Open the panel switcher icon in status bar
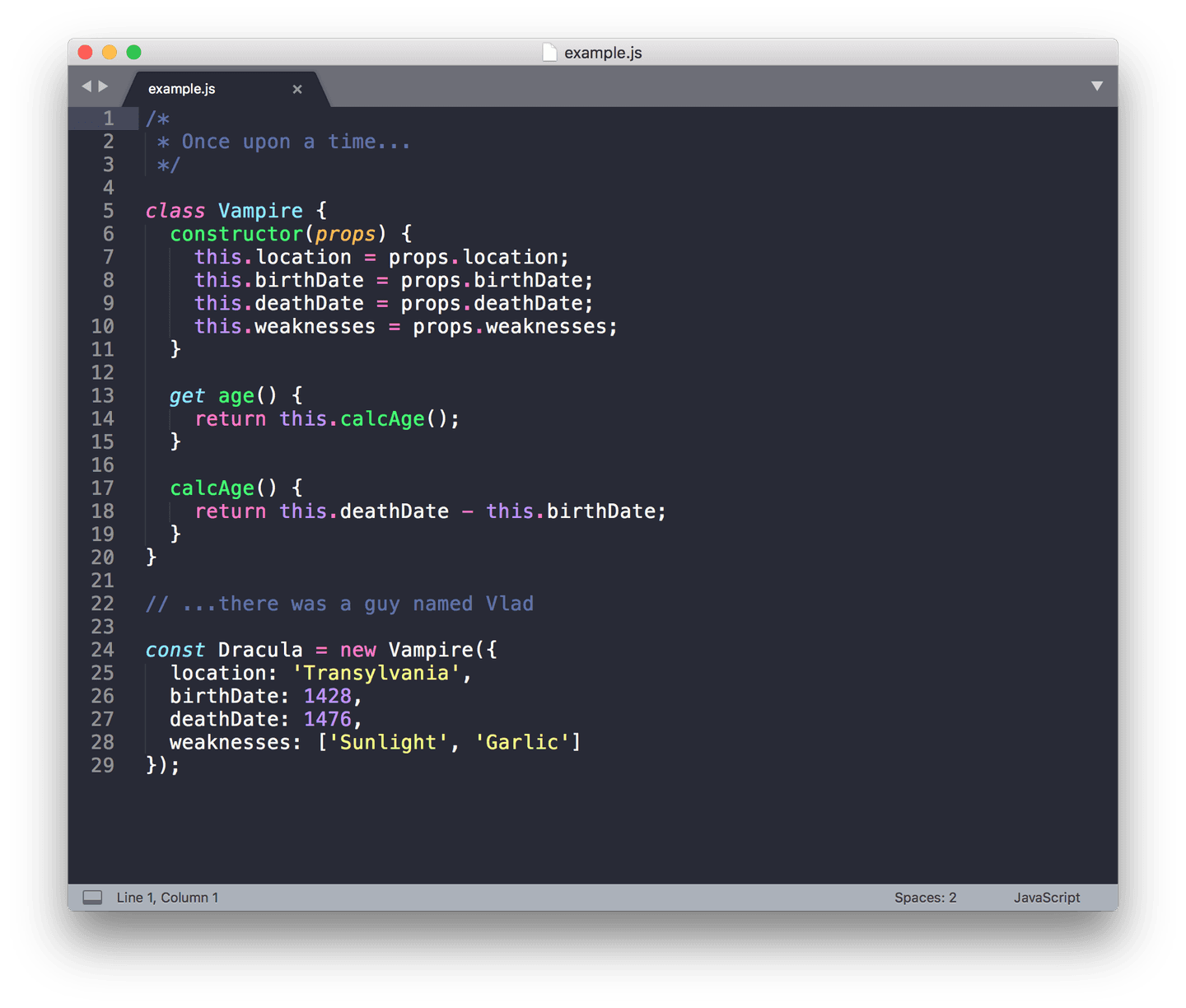The width and height of the screenshot is (1186, 1008). (x=93, y=898)
